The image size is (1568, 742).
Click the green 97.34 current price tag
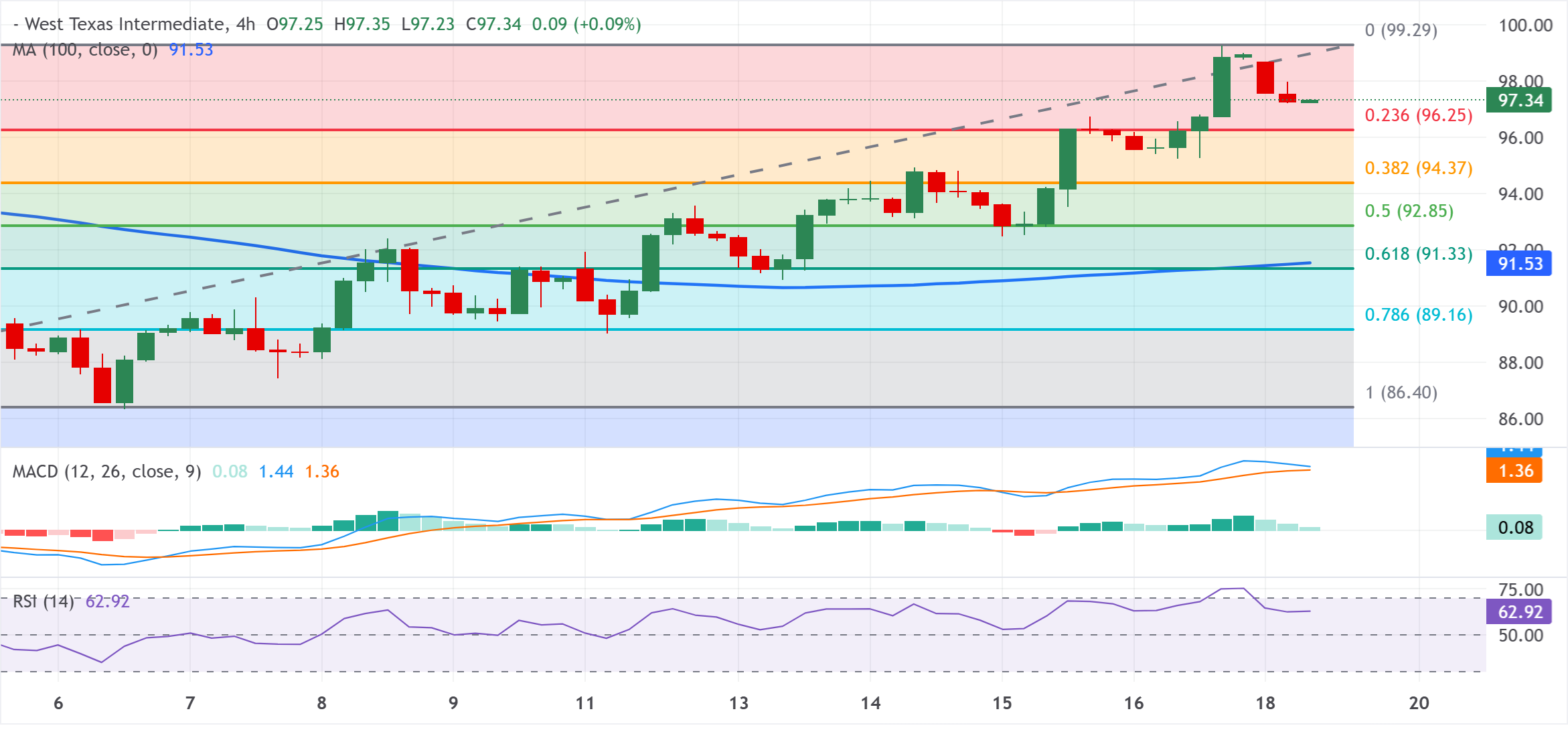coord(1519,100)
